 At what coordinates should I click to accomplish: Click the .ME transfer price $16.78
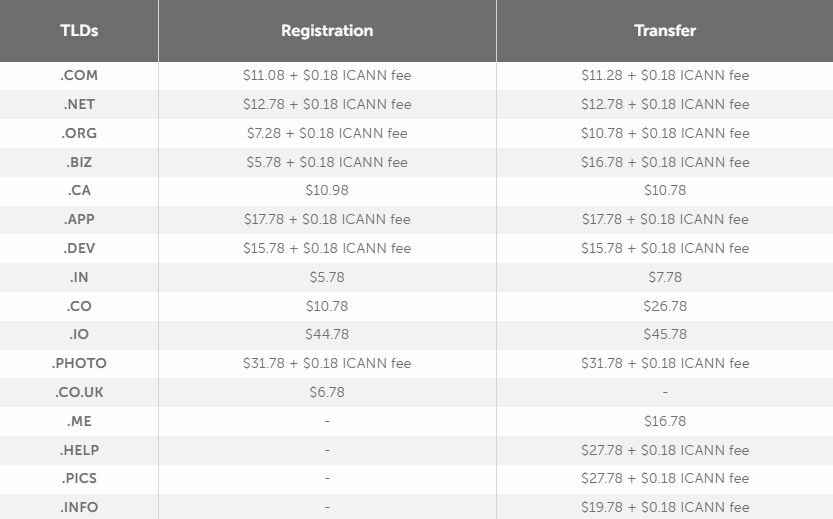(x=665, y=421)
